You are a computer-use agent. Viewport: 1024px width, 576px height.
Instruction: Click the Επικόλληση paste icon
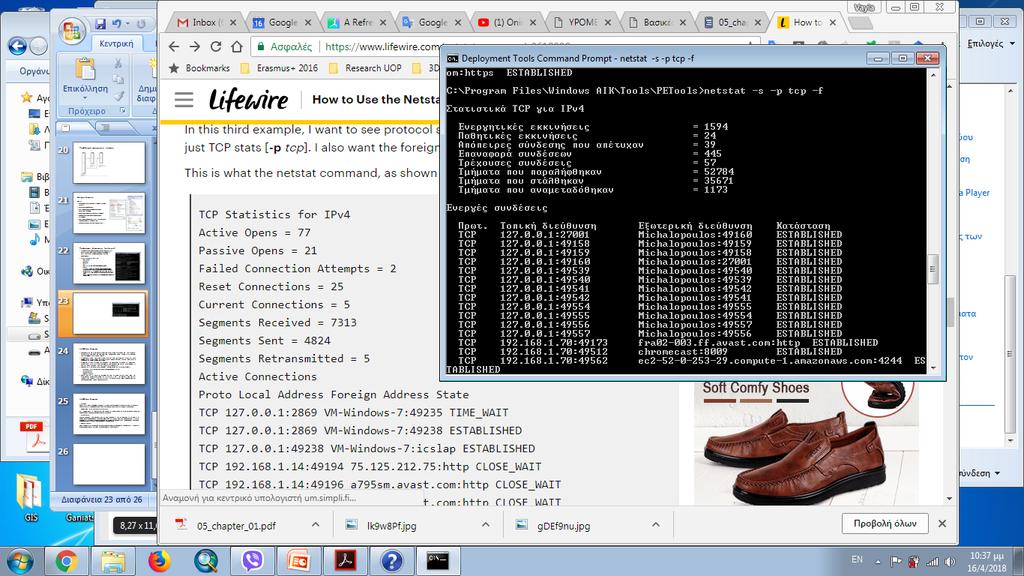click(85, 69)
